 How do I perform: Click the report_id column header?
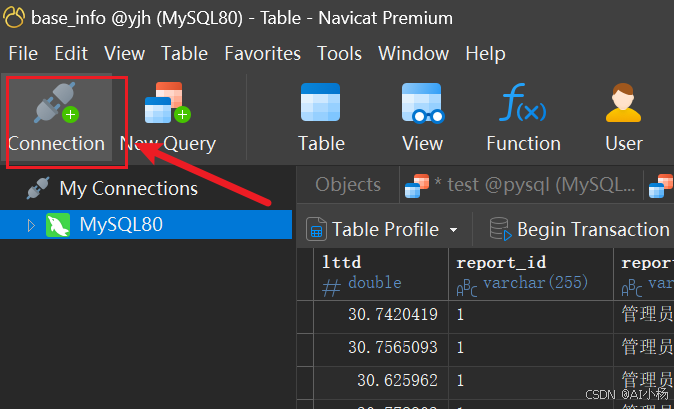click(x=531, y=273)
